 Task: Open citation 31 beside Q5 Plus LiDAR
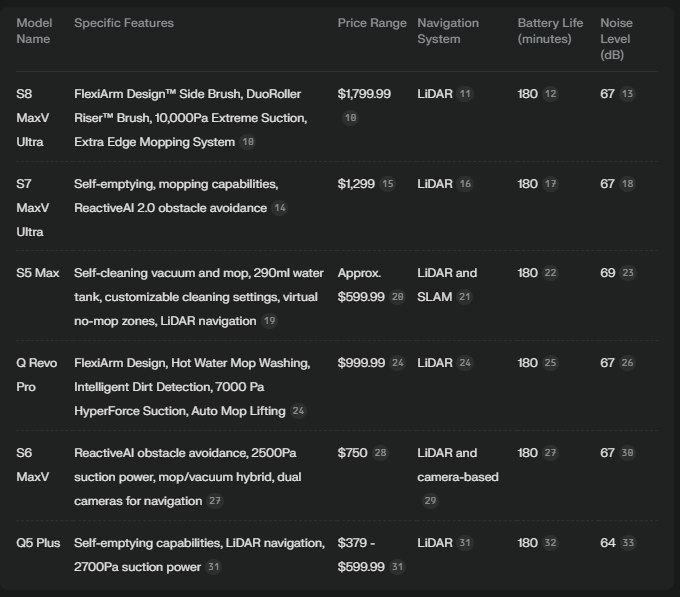pyautogui.click(x=465, y=543)
